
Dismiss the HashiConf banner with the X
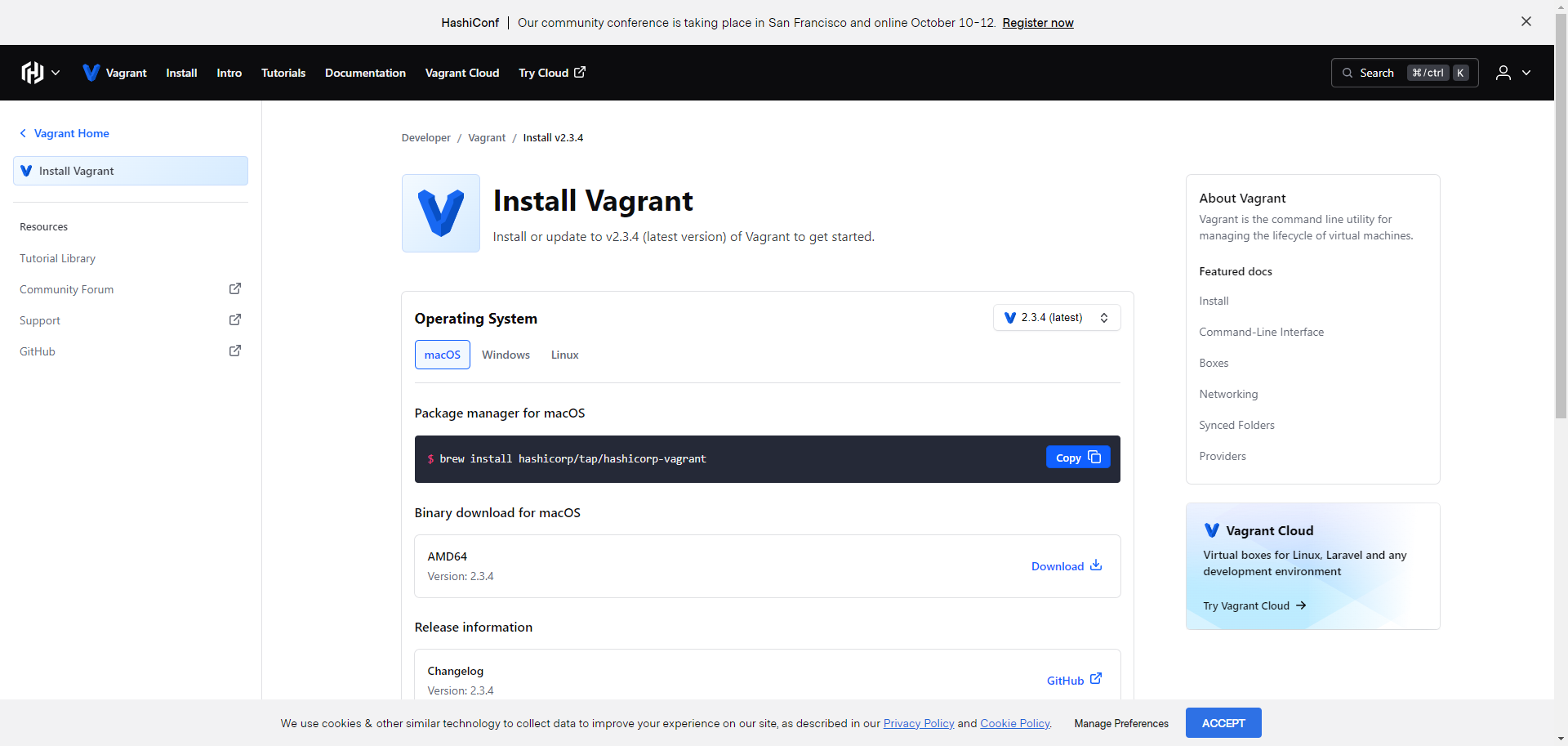(x=1526, y=22)
